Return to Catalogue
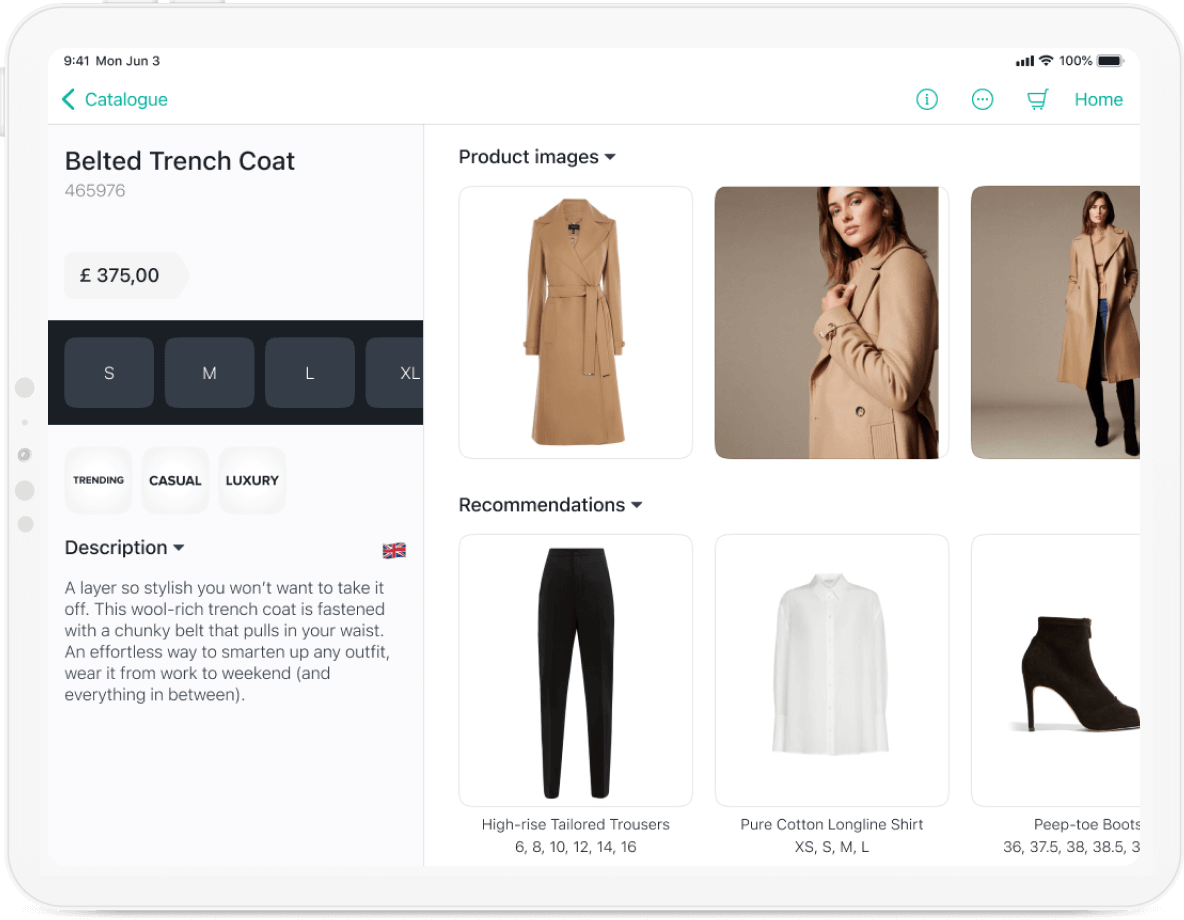 click(x=125, y=99)
